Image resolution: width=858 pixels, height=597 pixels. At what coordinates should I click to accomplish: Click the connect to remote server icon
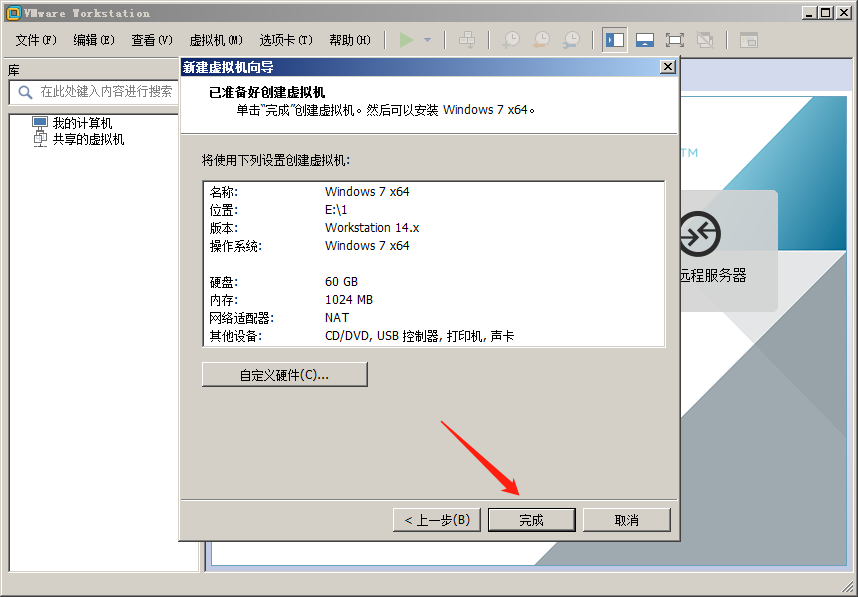click(699, 234)
